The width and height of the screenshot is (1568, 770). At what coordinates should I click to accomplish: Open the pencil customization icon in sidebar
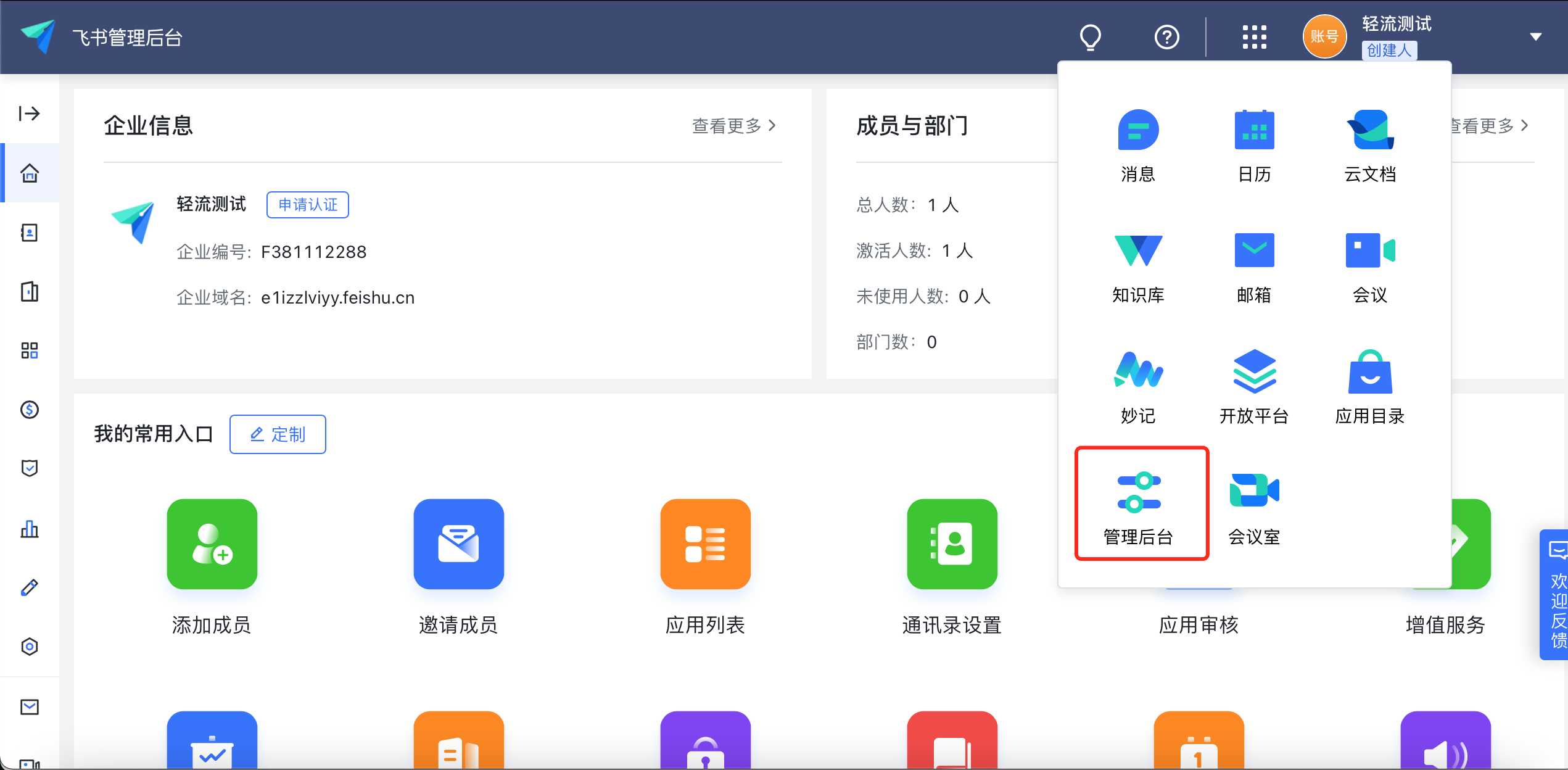[x=30, y=587]
